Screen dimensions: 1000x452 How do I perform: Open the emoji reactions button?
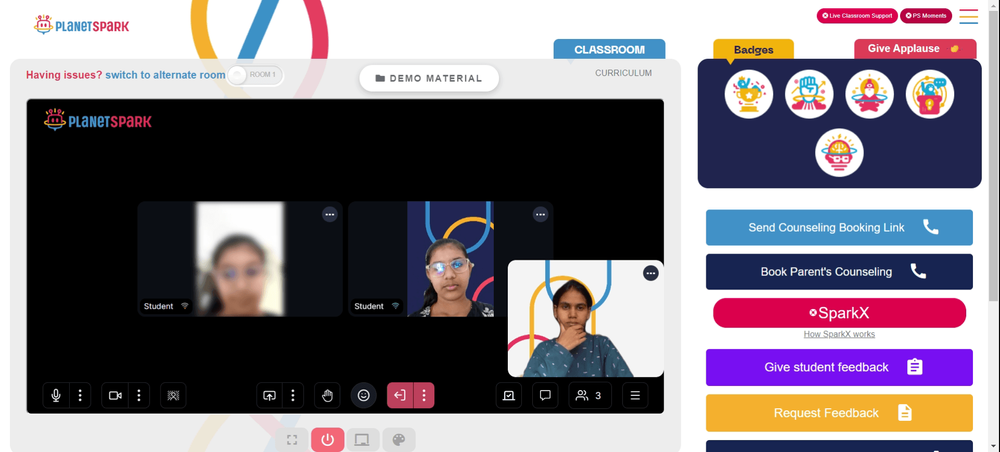coord(364,395)
